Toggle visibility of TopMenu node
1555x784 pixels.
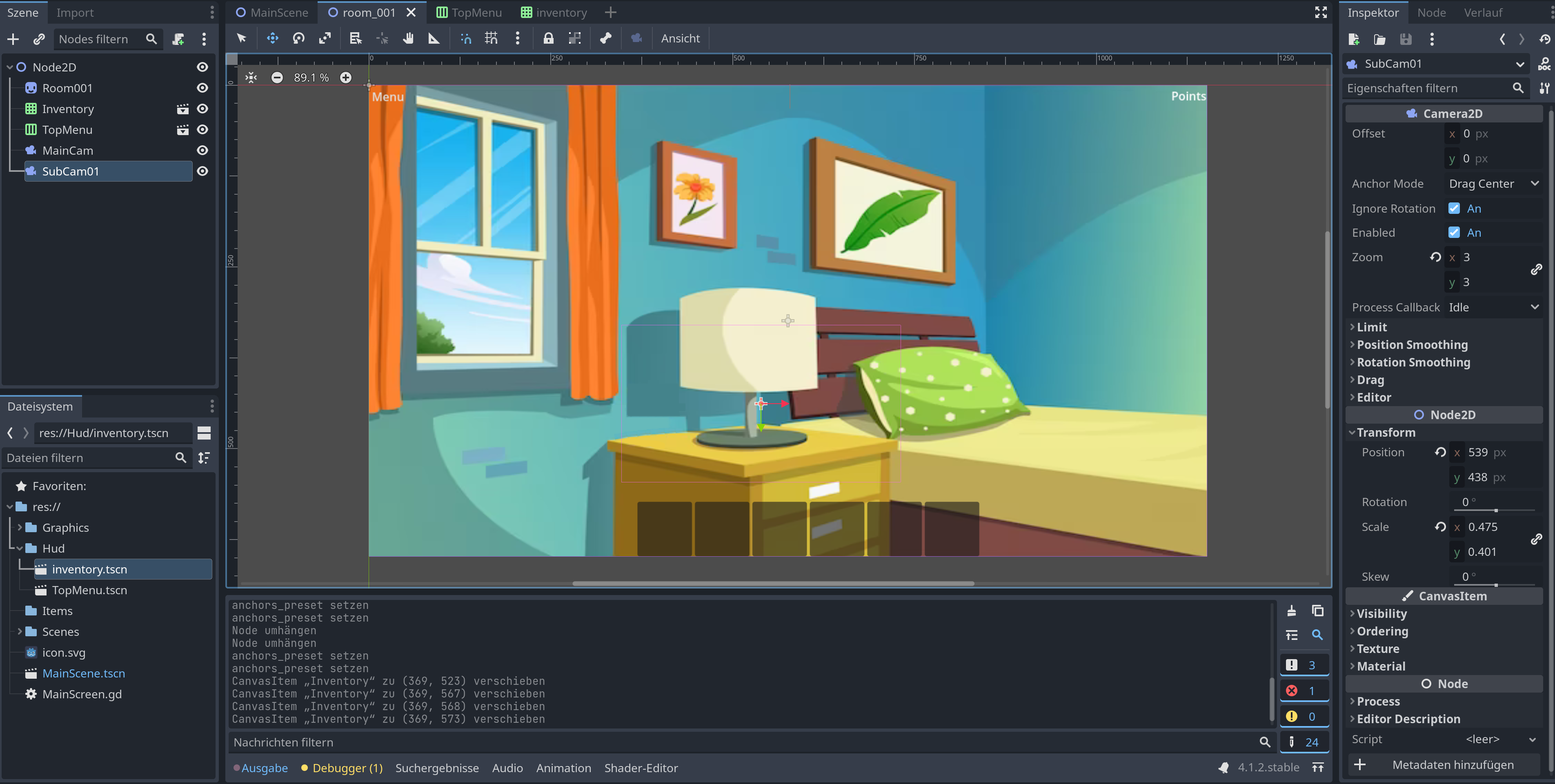tap(202, 130)
